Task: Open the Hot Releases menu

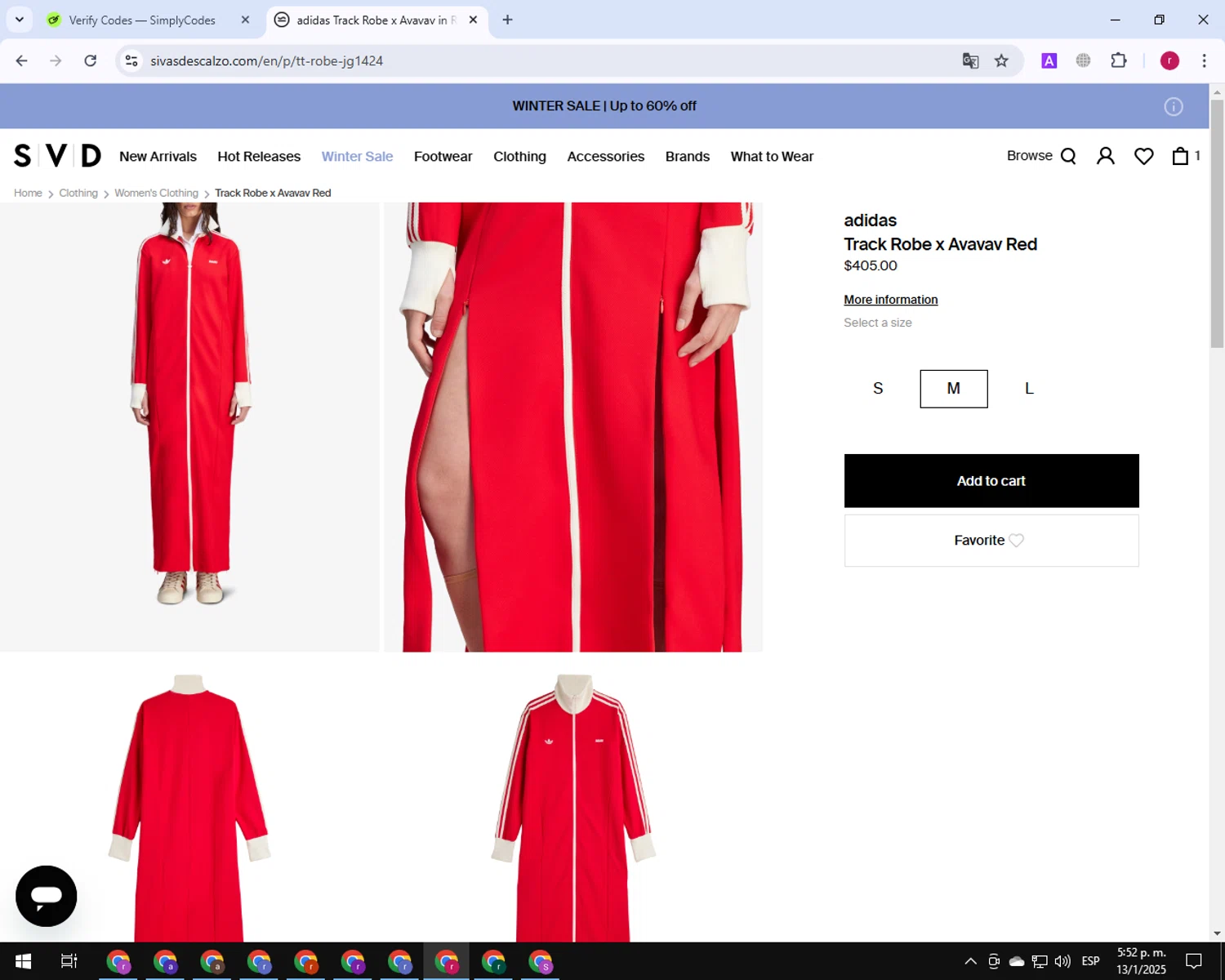Action: 259,156
